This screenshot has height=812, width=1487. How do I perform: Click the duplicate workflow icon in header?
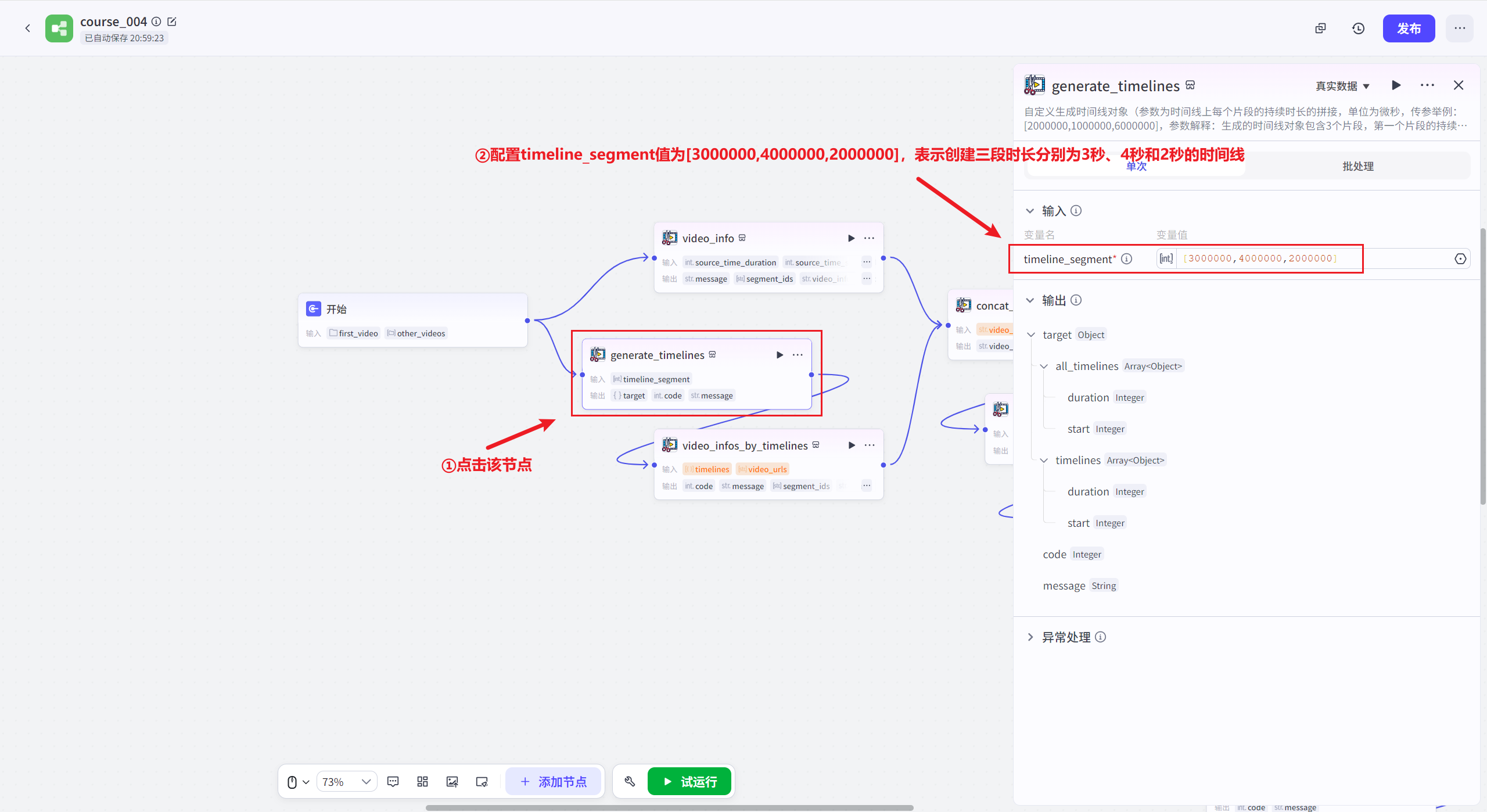point(1320,28)
